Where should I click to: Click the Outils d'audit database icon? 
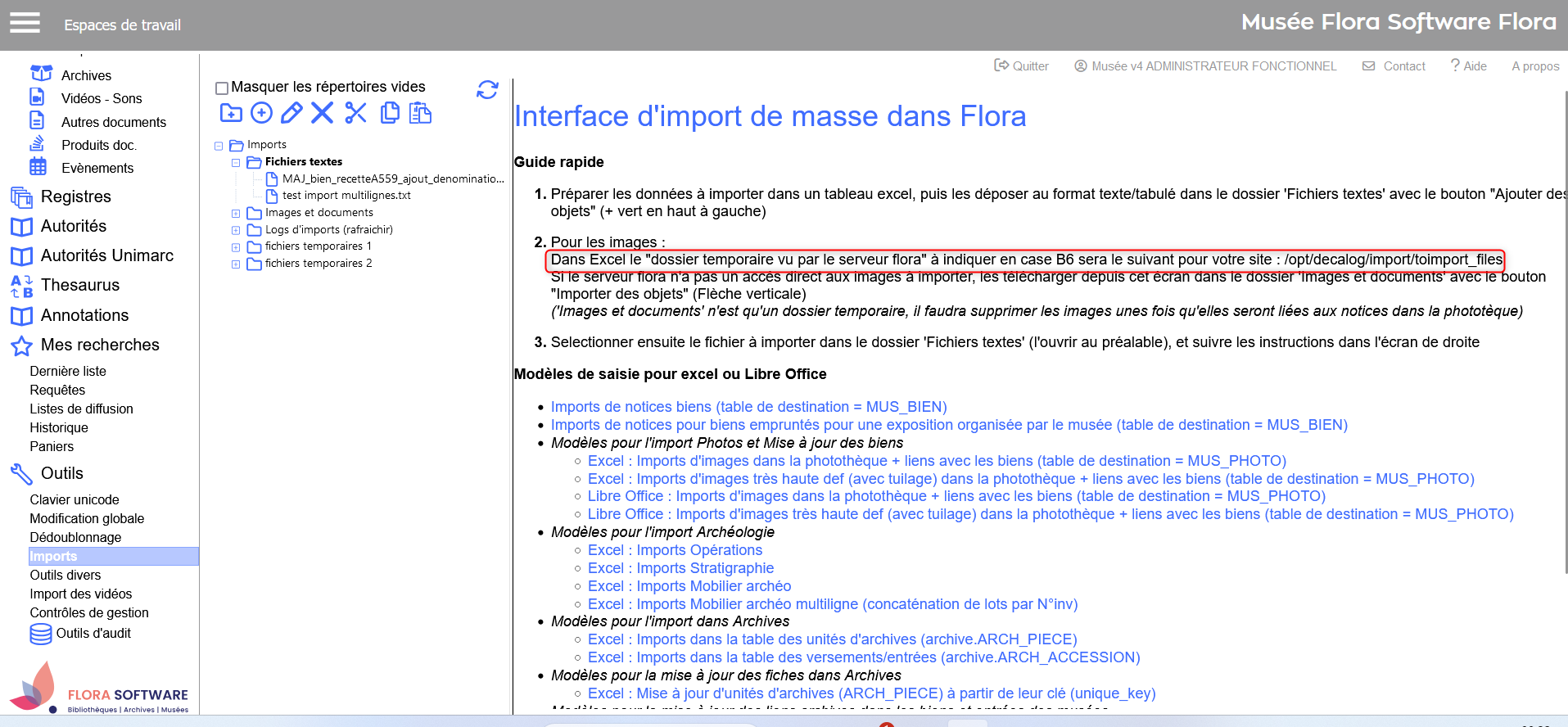click(x=41, y=634)
